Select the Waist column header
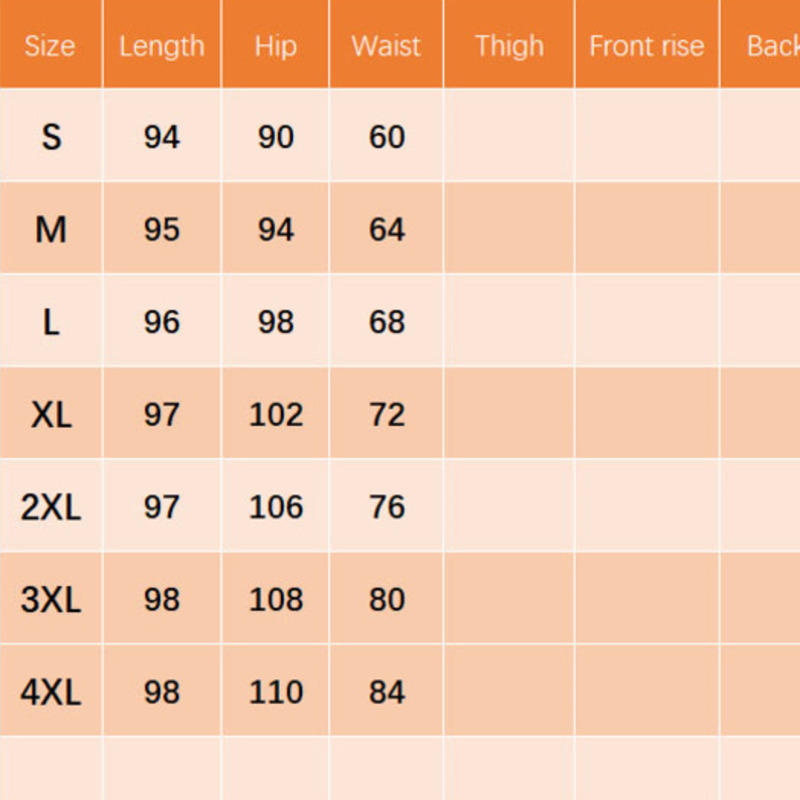Viewport: 800px width, 800px height. tap(386, 46)
